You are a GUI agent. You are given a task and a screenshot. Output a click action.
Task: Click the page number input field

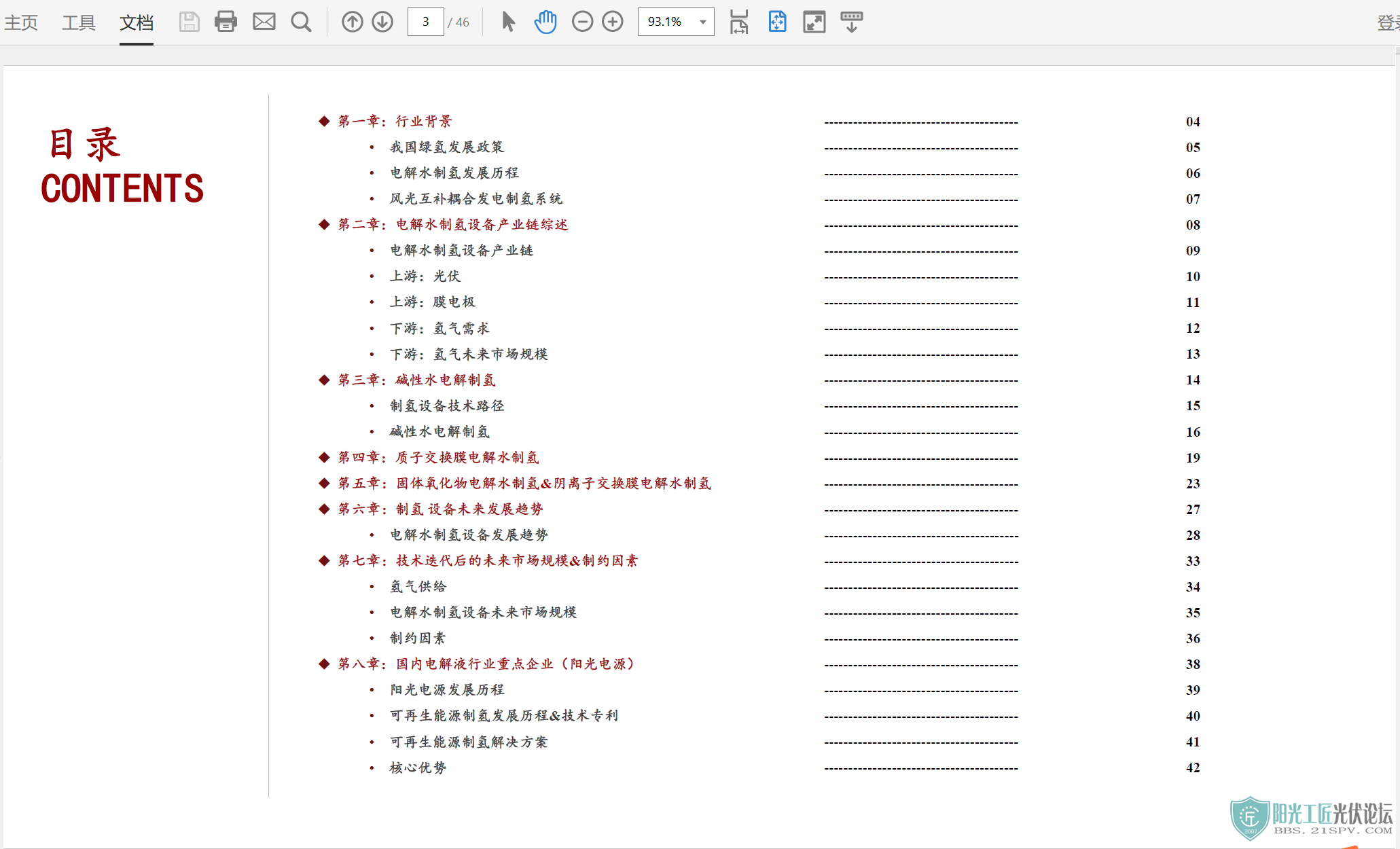(425, 22)
